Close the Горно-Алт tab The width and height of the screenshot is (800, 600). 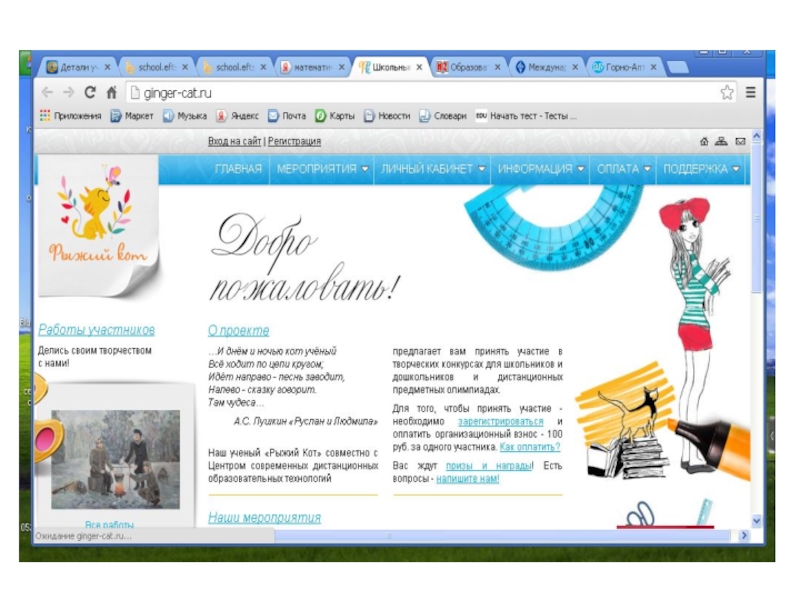[653, 67]
